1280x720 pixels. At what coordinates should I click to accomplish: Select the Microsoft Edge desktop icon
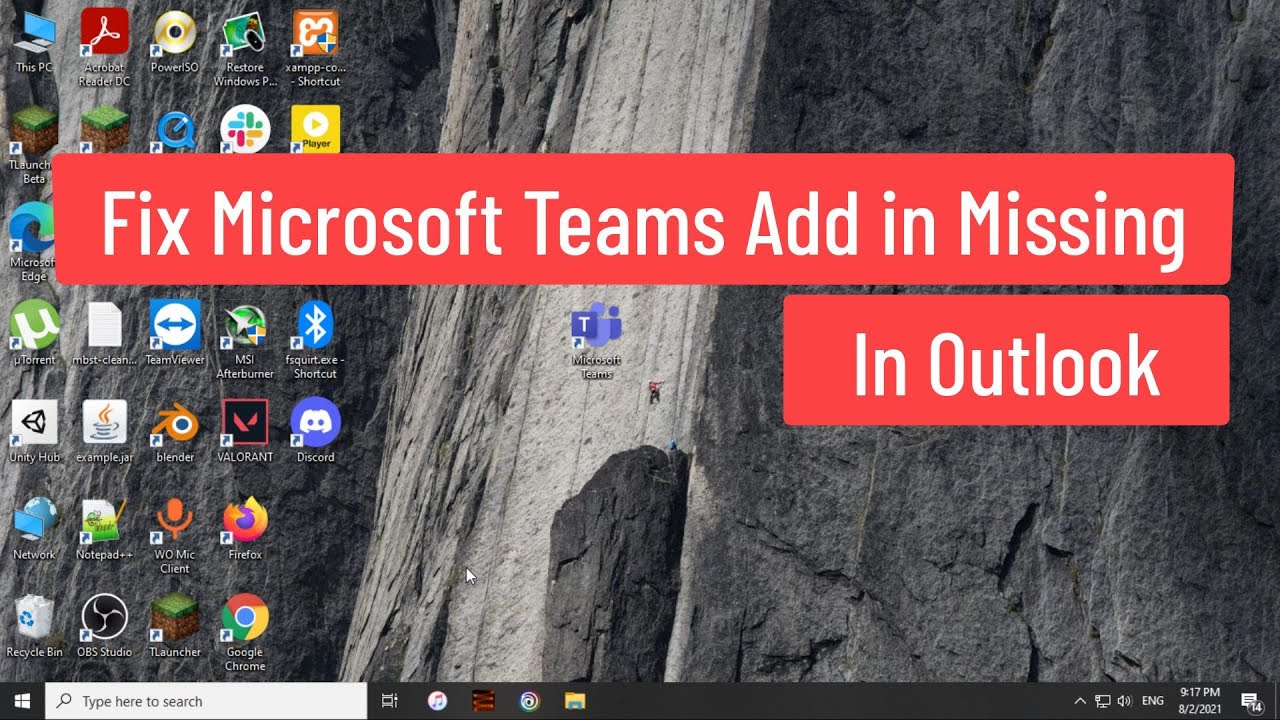34,243
